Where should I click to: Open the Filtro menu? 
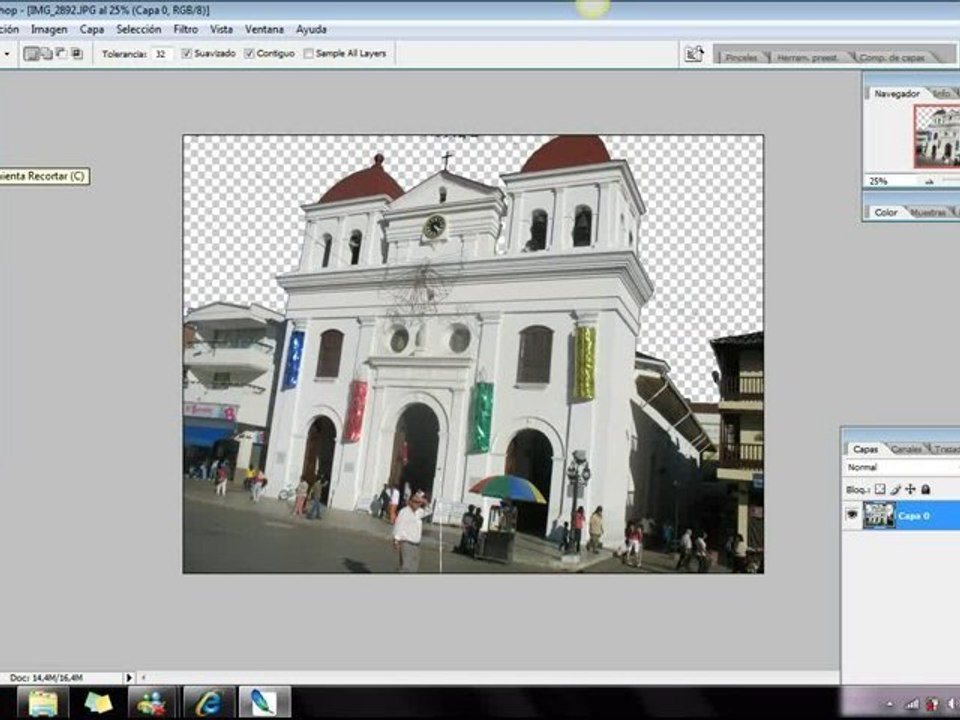click(x=186, y=29)
